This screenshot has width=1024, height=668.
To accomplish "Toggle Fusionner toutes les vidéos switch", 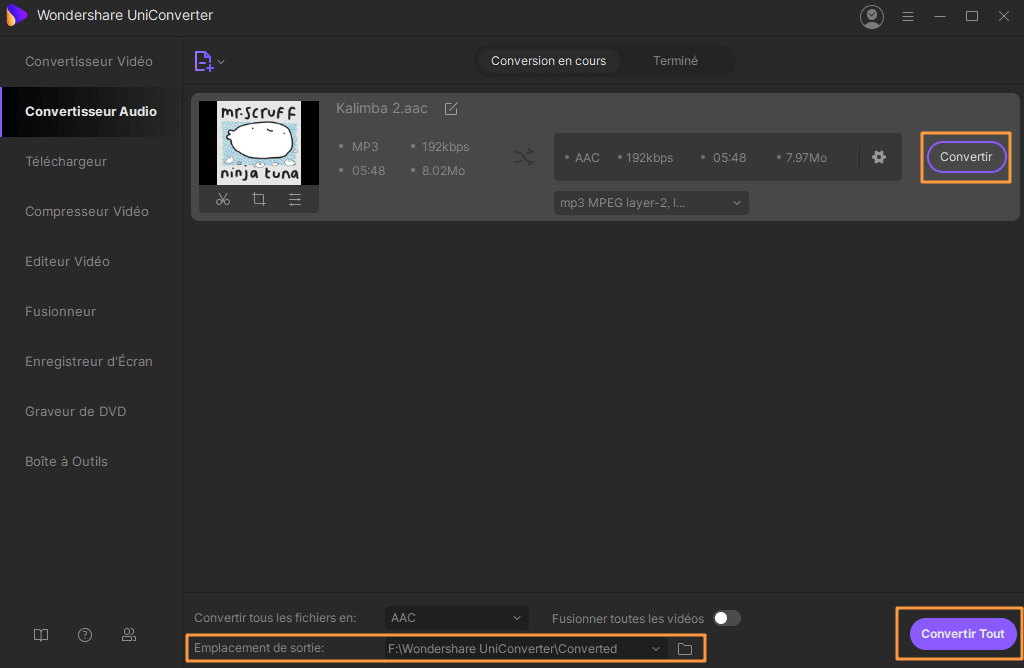I will click(x=726, y=618).
